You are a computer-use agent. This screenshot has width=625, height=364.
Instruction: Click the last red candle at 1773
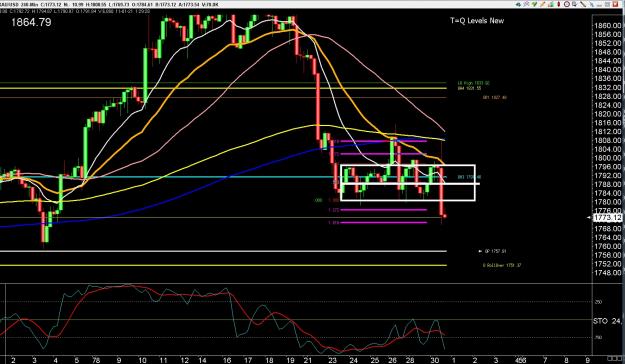pyautogui.click(x=444, y=216)
